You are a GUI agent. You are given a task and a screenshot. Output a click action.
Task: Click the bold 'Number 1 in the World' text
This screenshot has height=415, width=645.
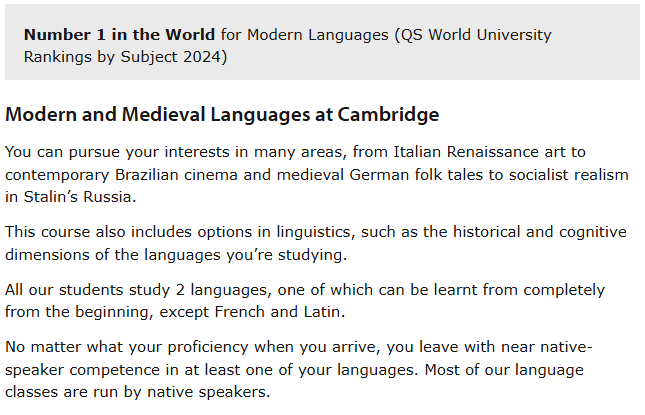(x=119, y=35)
